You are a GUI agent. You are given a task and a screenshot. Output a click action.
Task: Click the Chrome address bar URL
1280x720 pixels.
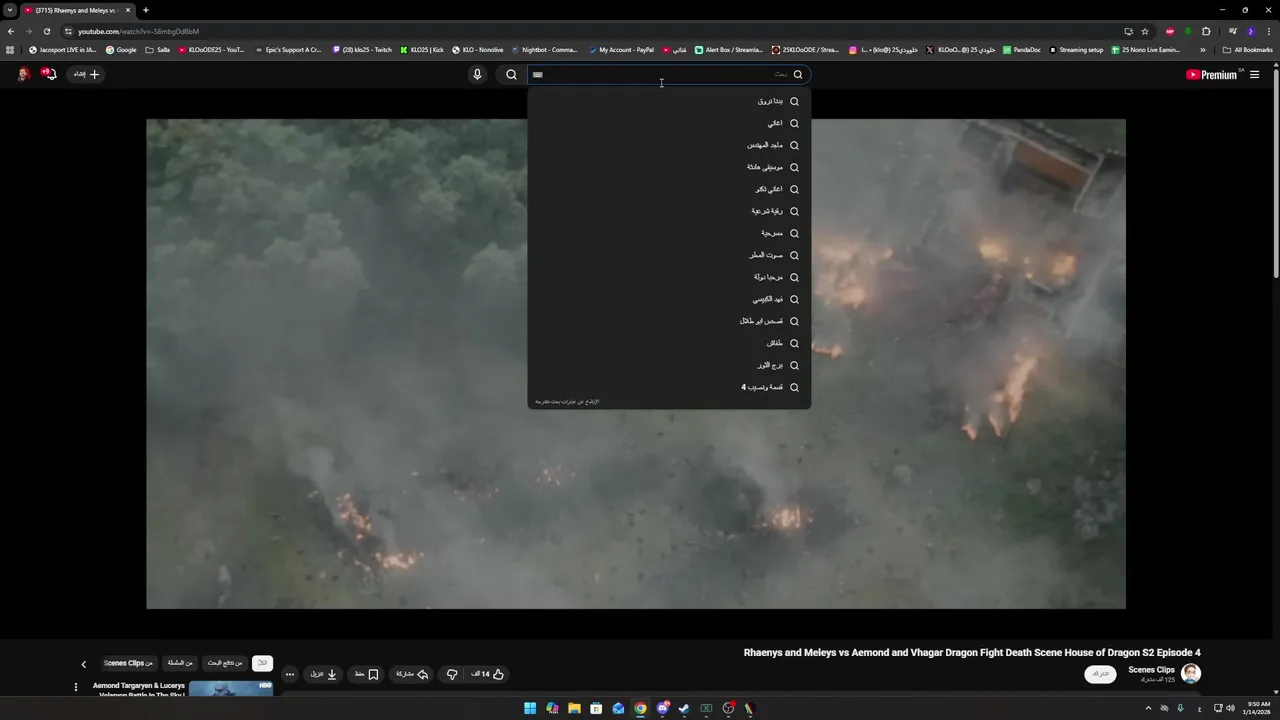point(138,31)
